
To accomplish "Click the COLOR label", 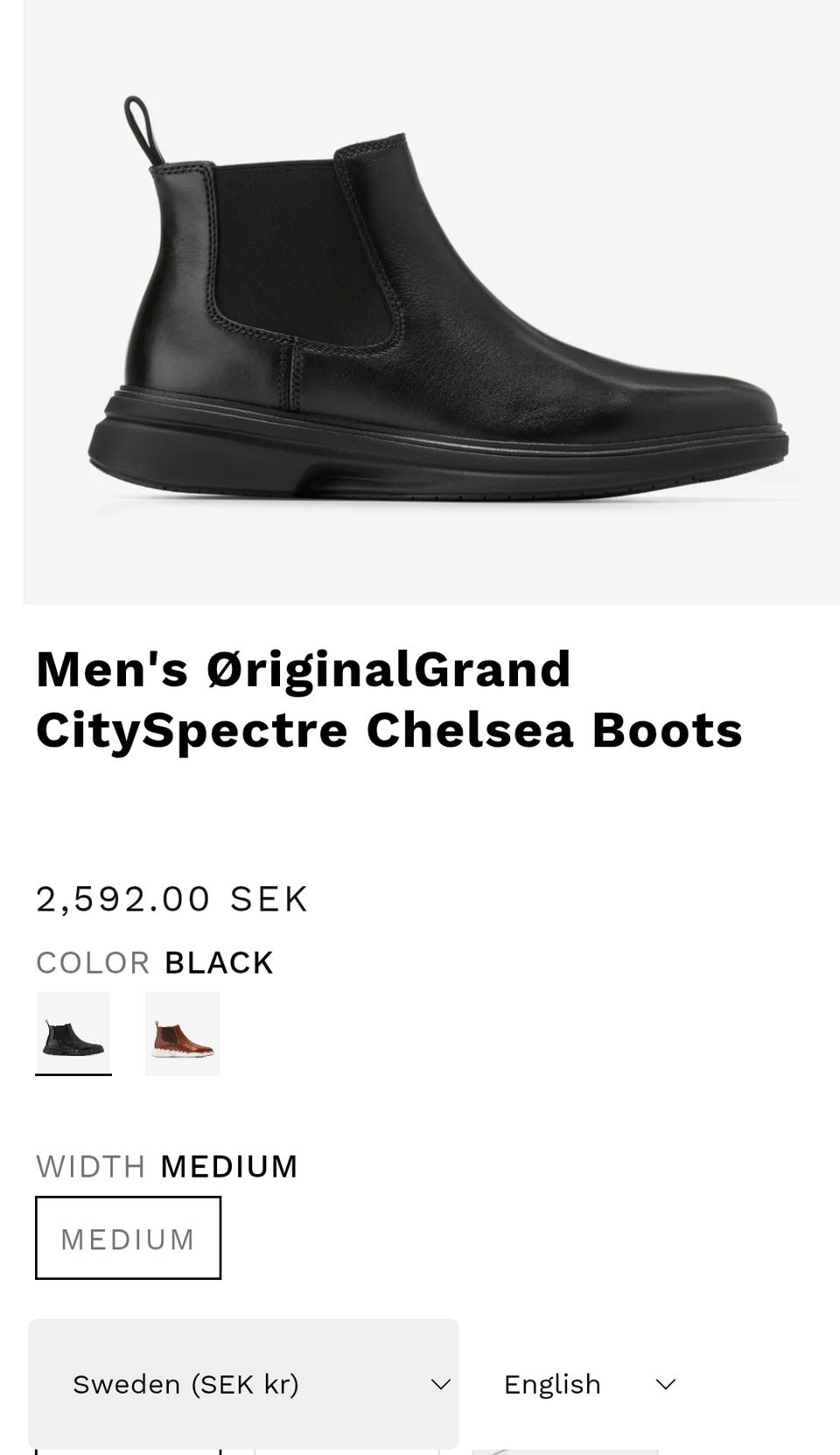I will click(93, 962).
